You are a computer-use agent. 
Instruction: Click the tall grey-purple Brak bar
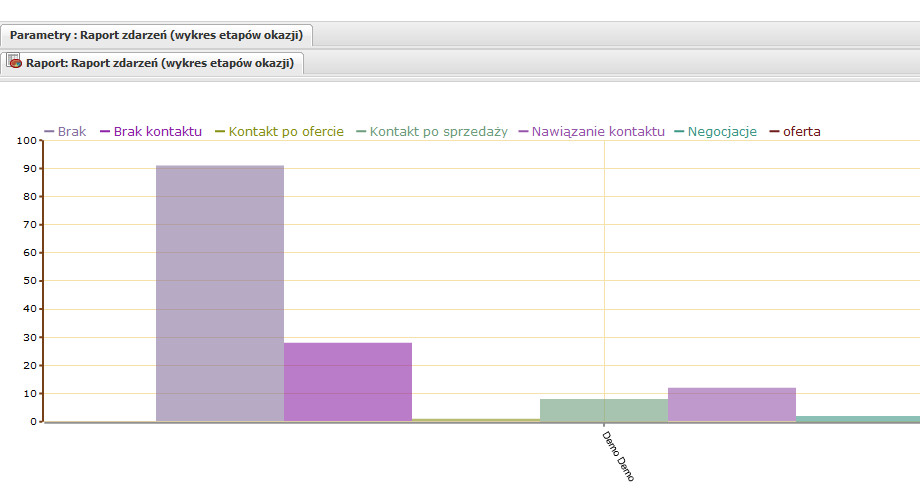pos(220,293)
